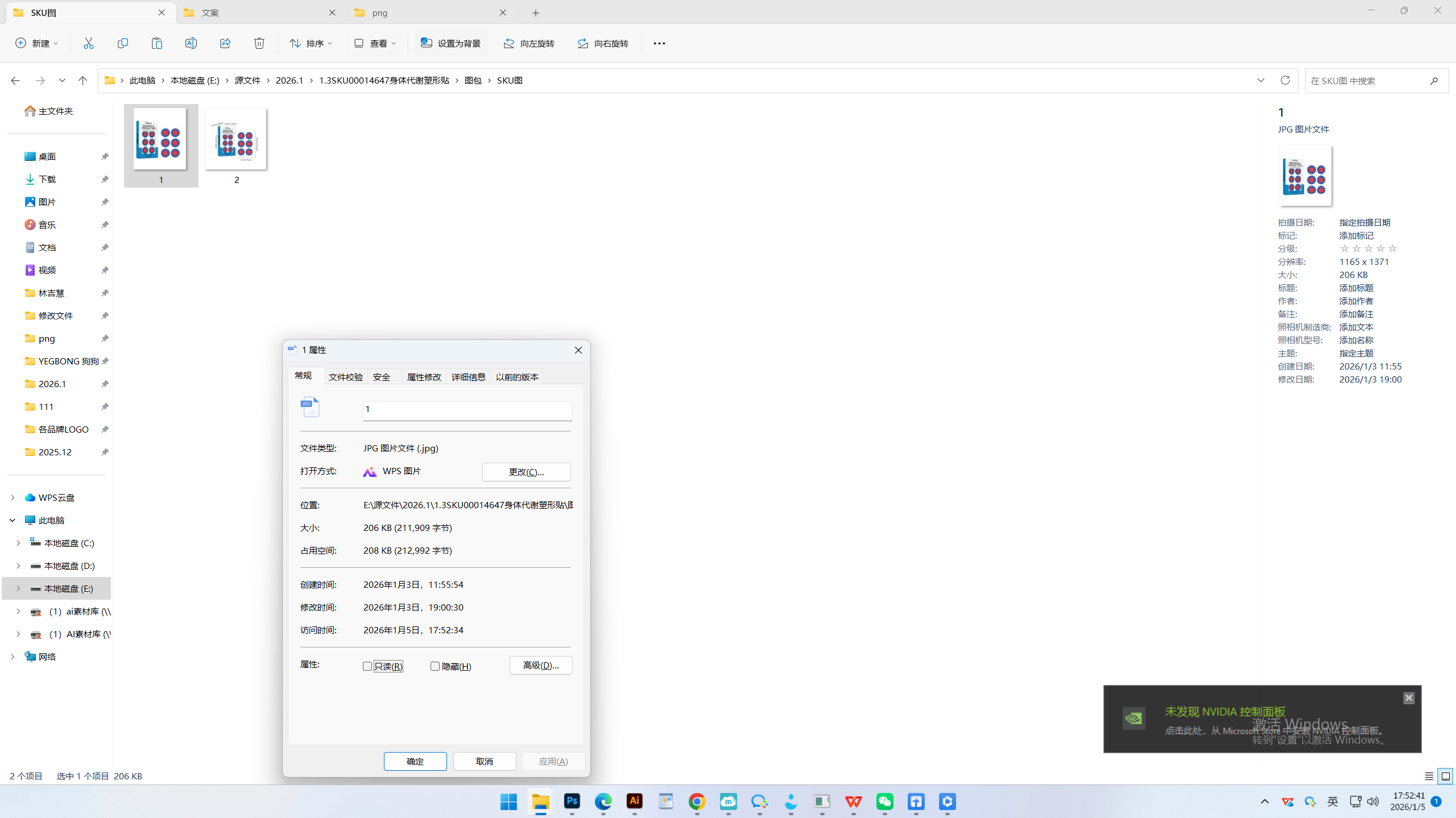This screenshot has height=818, width=1456.
Task: Expand 本地磁盘 (D:) tree node
Action: [18, 566]
